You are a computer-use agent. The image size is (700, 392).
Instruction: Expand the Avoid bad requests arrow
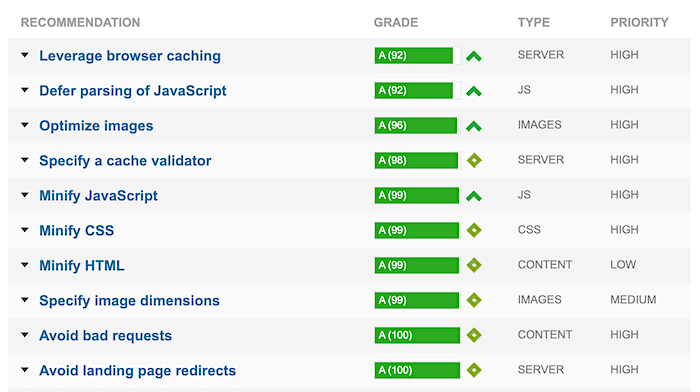[x=25, y=335]
